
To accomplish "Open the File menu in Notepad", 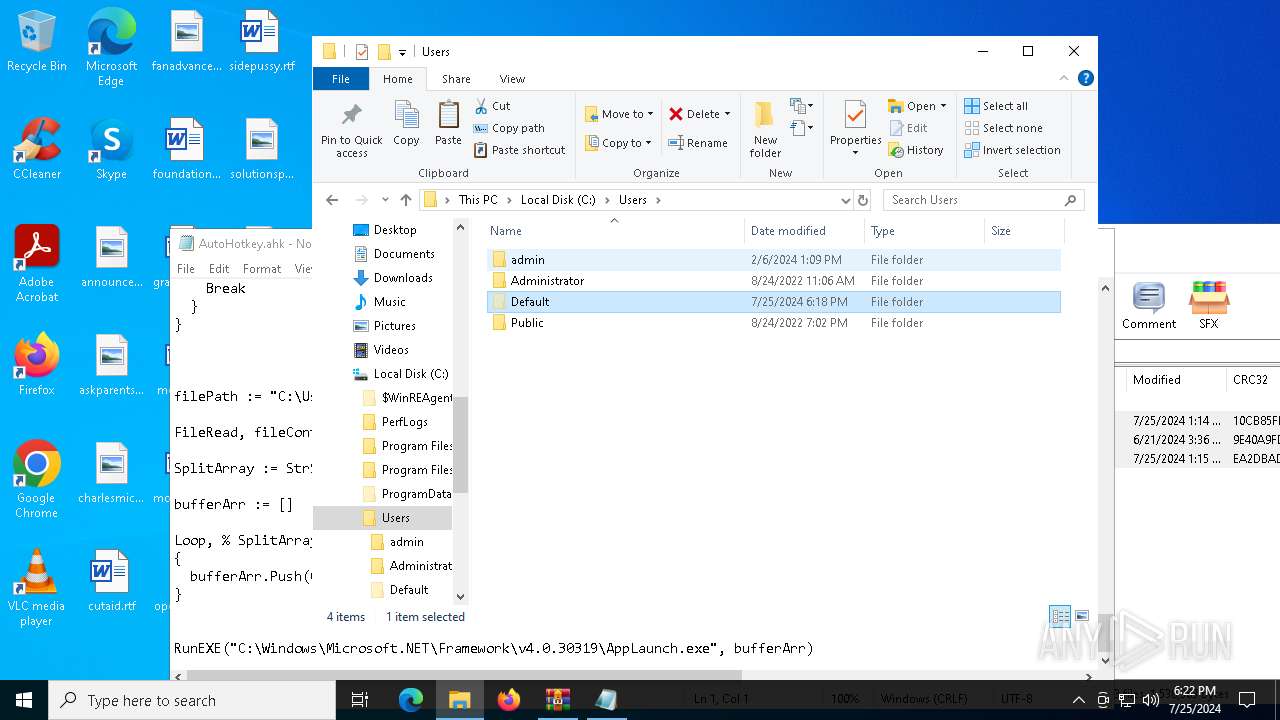I will click(186, 268).
